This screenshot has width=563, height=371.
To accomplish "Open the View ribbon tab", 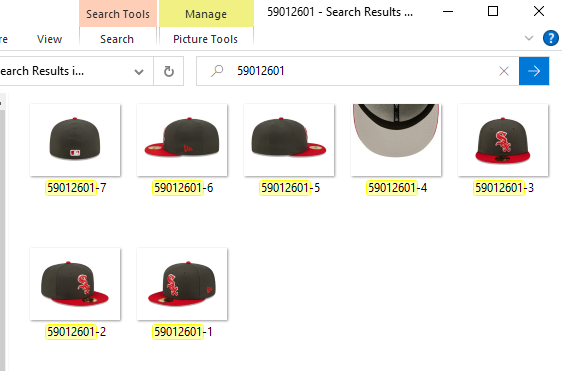I will (x=50, y=39).
